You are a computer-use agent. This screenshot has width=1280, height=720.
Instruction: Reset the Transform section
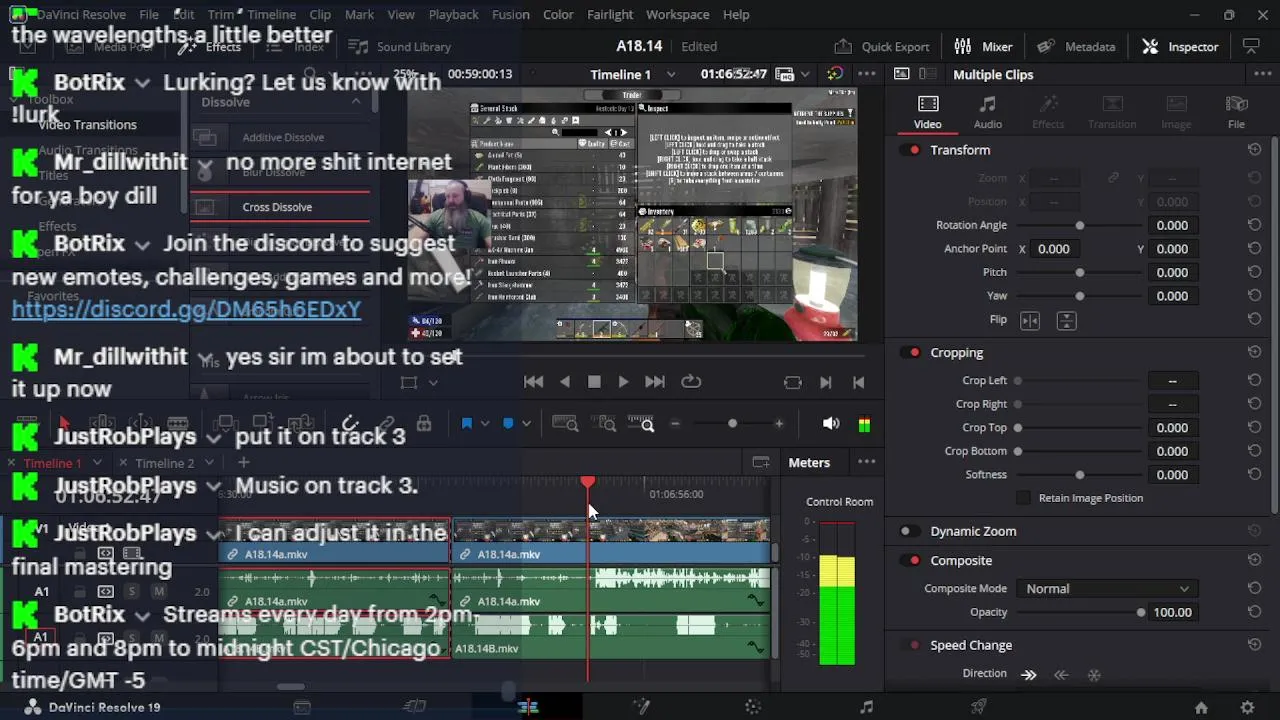(x=1254, y=150)
